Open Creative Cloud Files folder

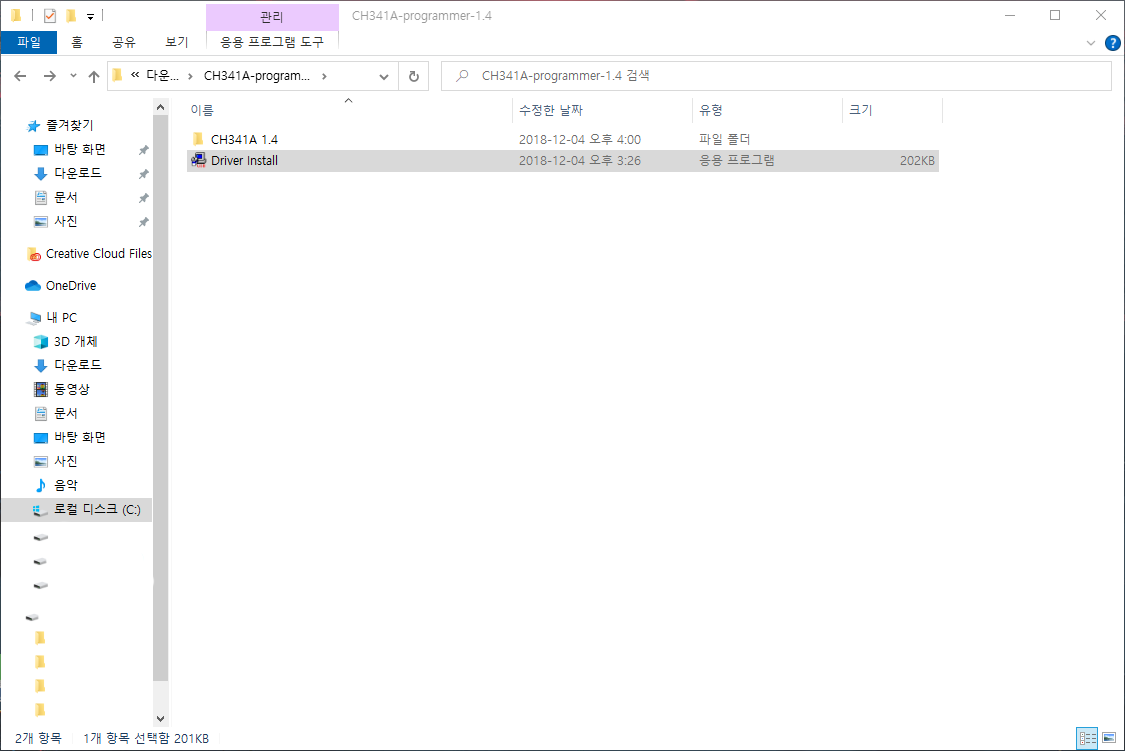point(98,254)
